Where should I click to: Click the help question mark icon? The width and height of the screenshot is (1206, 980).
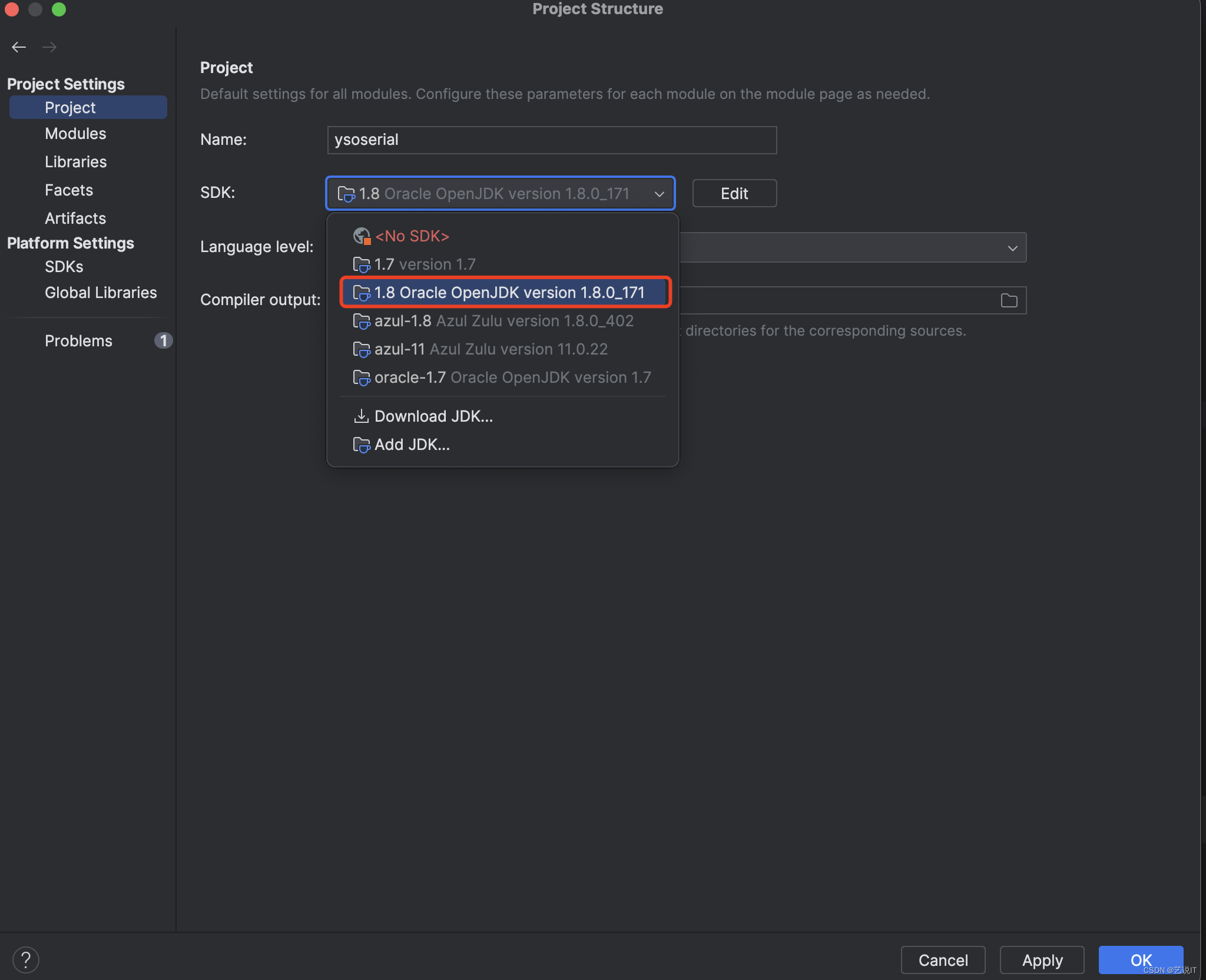click(26, 959)
